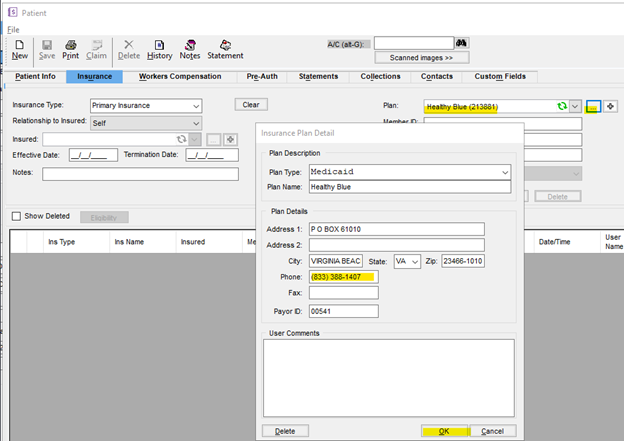Click add icon beside Insured field
The width and height of the screenshot is (624, 441).
(230, 140)
